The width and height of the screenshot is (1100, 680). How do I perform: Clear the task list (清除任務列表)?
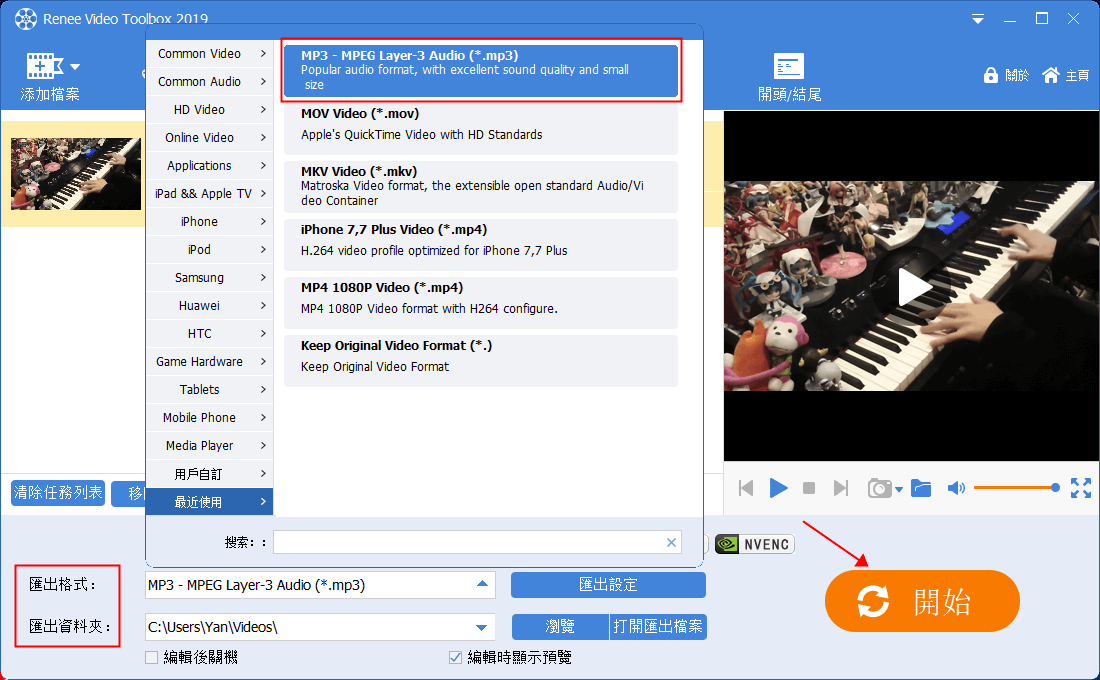(58, 493)
